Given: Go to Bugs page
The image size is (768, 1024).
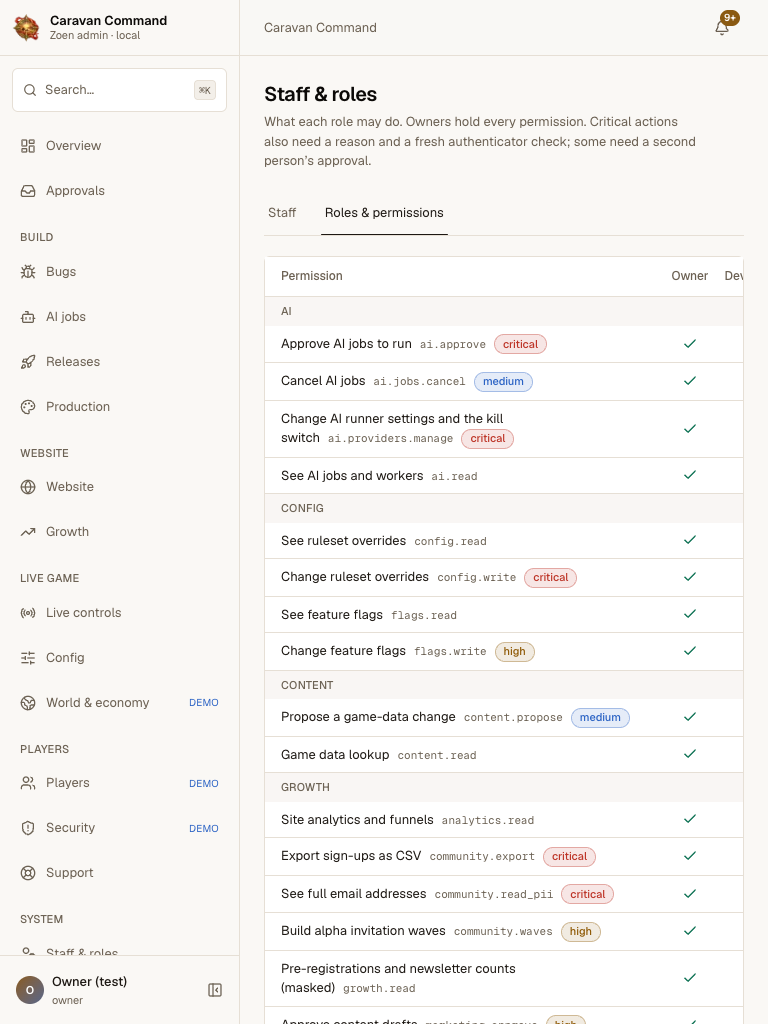Looking at the screenshot, I should (120, 272).
